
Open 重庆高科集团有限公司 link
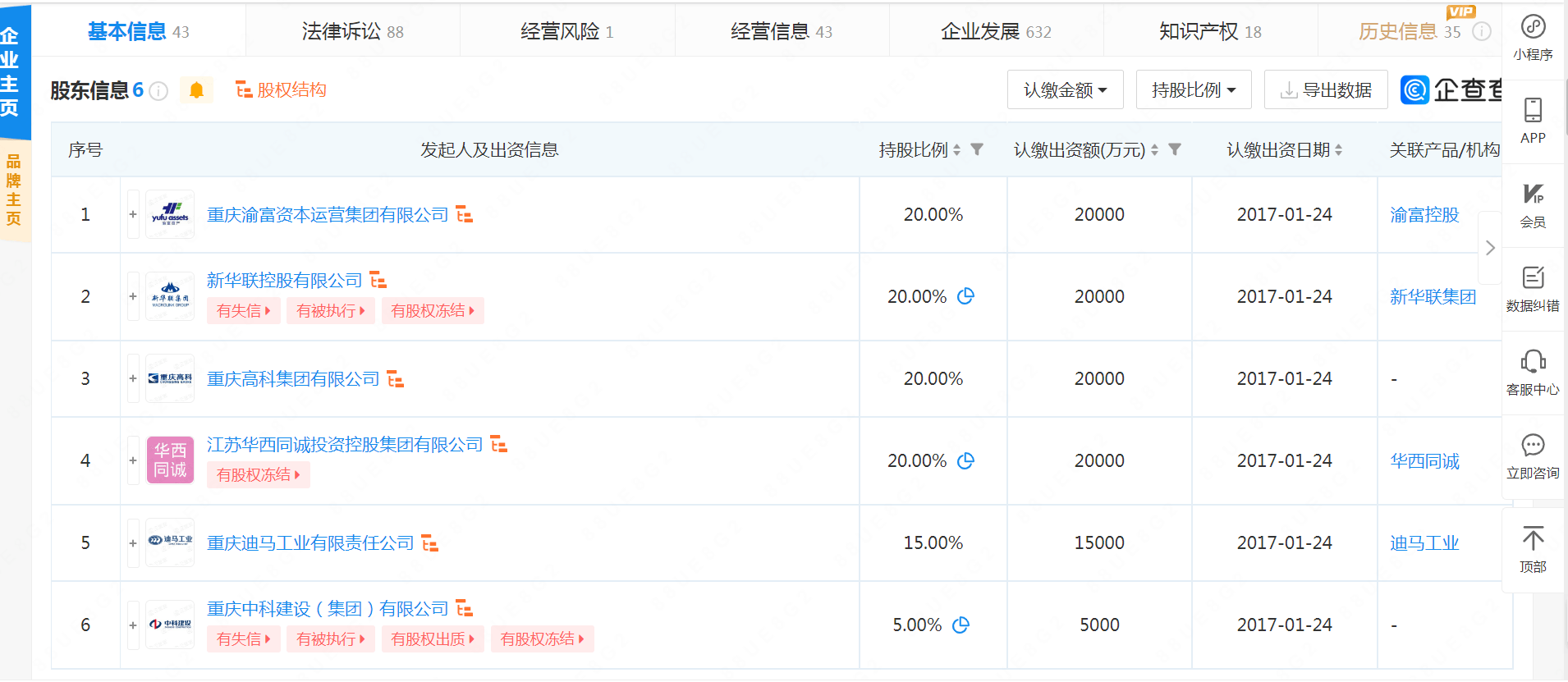pos(293,379)
